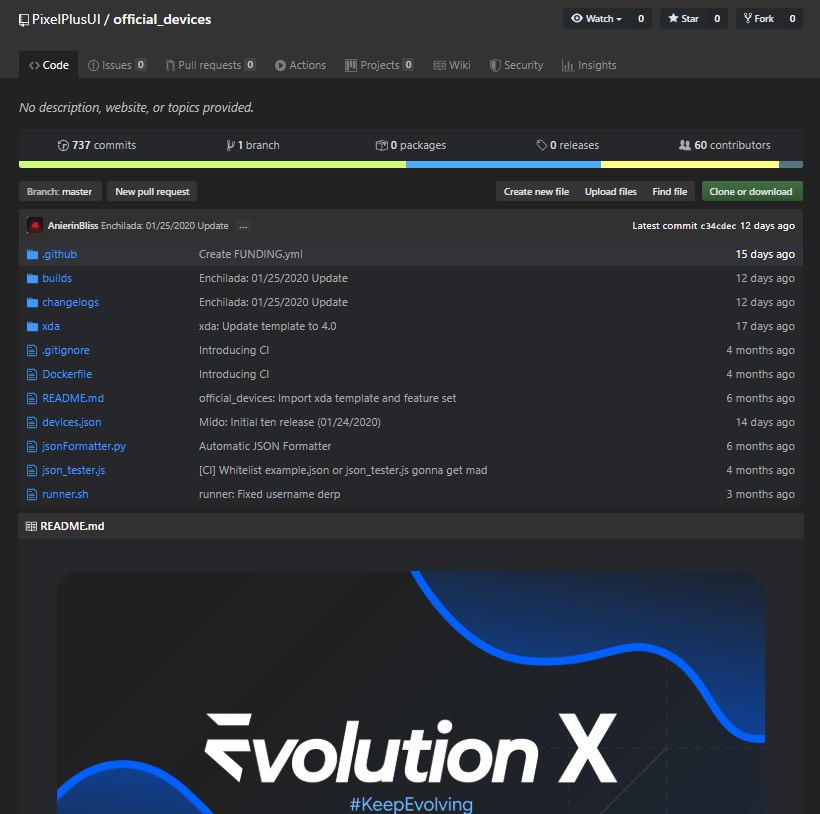Click the branch fork icon
The height and width of the screenshot is (814, 820).
click(x=230, y=145)
